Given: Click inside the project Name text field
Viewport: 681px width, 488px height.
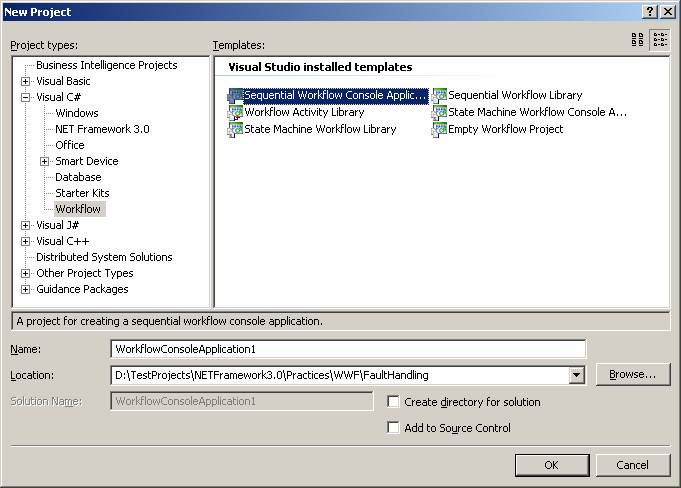Looking at the screenshot, I should coord(347,348).
